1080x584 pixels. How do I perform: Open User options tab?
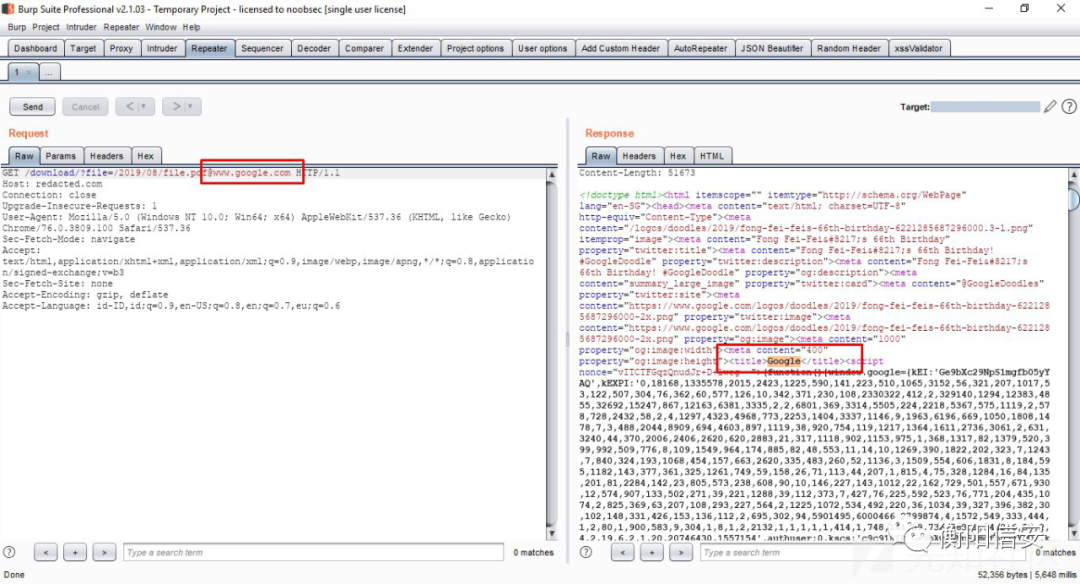543,48
